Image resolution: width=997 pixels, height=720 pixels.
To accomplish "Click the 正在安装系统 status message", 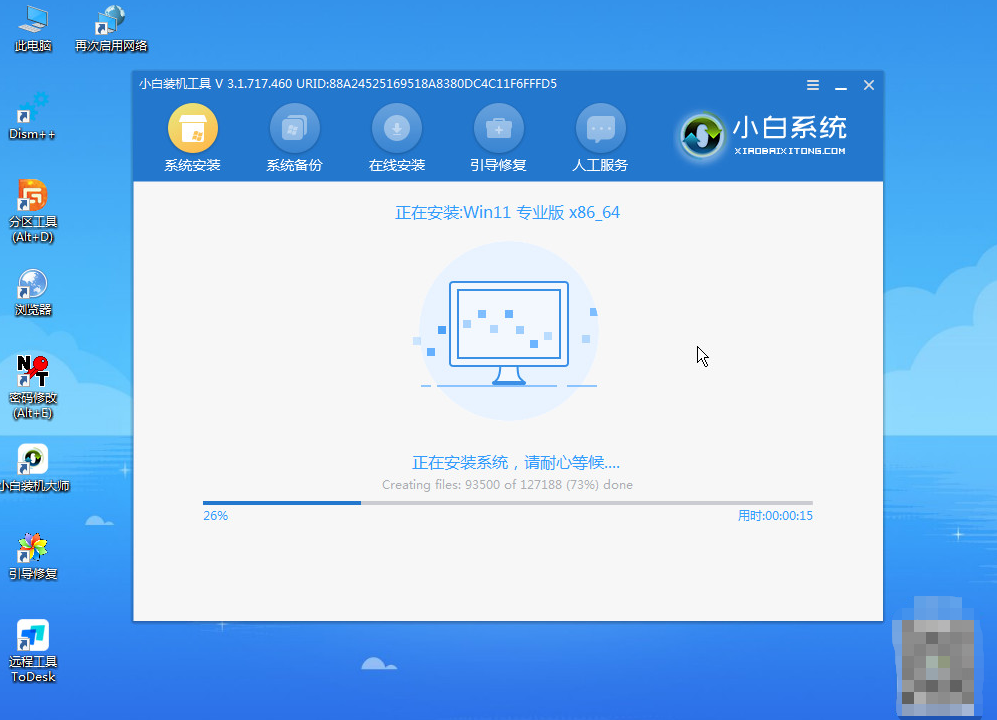I will (x=508, y=462).
